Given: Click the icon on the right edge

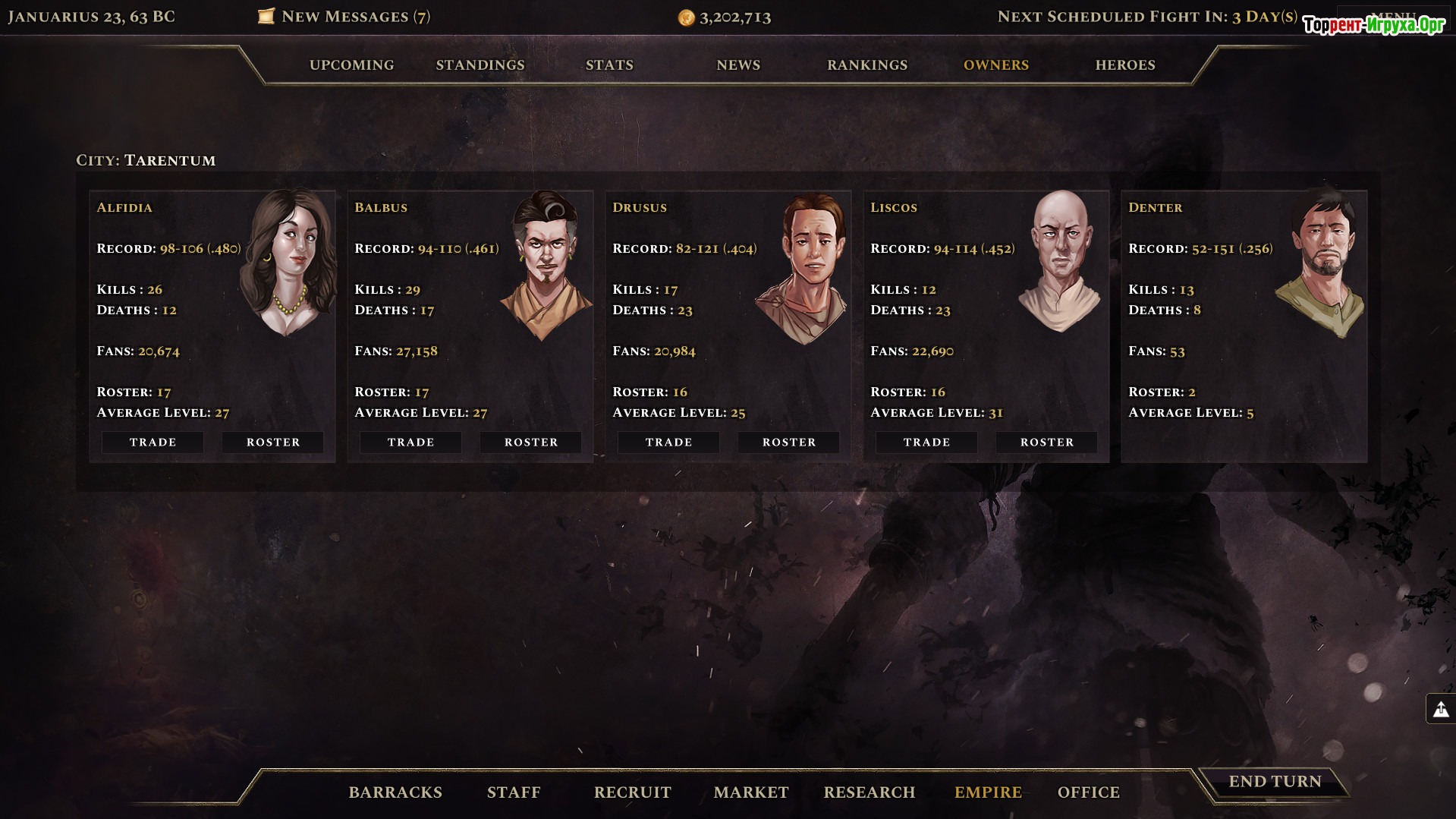Looking at the screenshot, I should pyautogui.click(x=1440, y=709).
